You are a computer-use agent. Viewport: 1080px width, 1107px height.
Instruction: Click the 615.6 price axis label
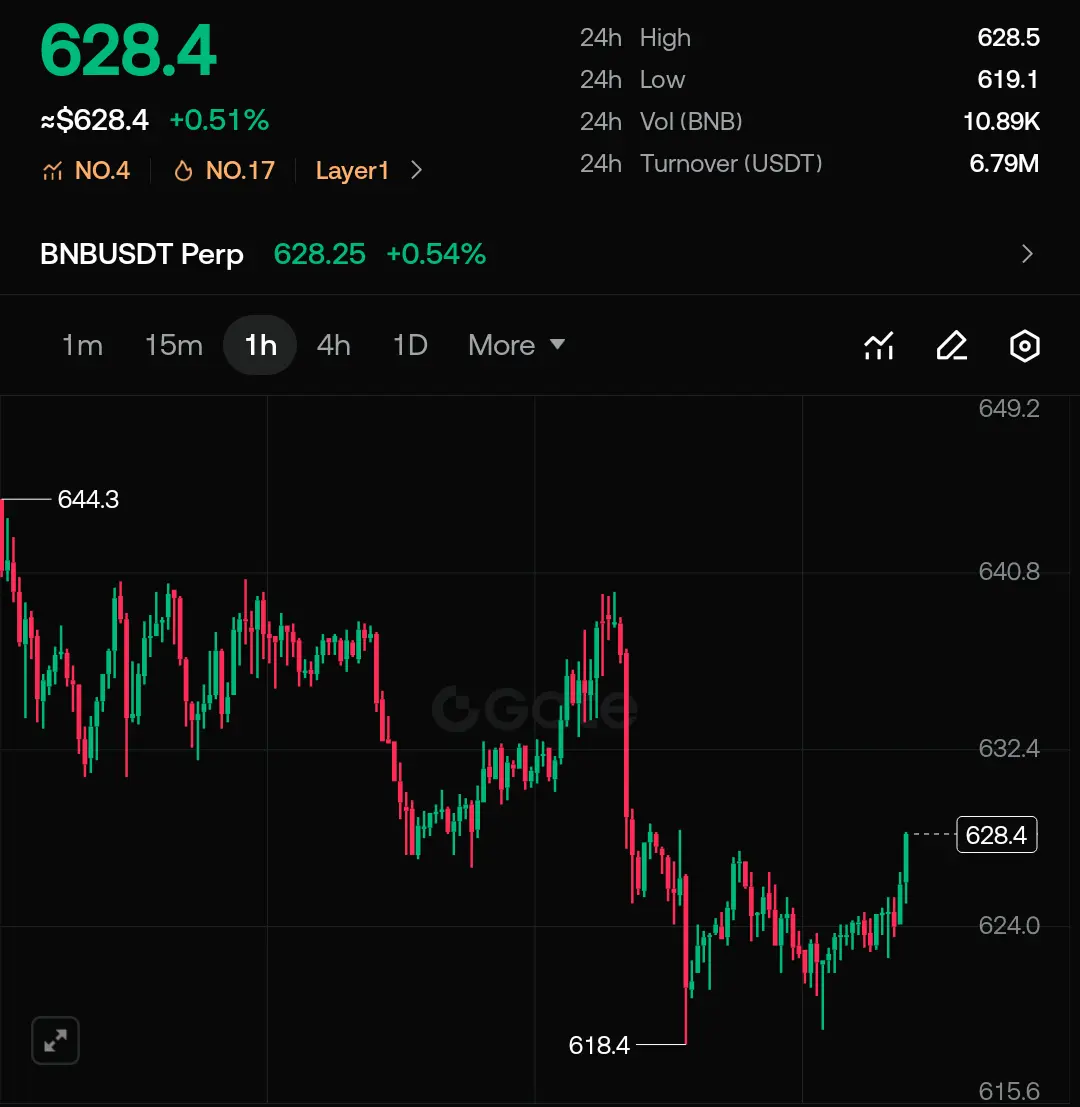1009,1091
